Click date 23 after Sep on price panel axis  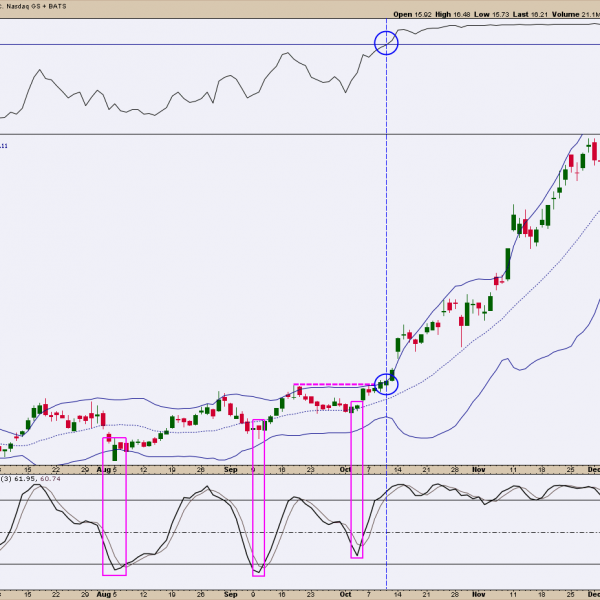pos(310,470)
